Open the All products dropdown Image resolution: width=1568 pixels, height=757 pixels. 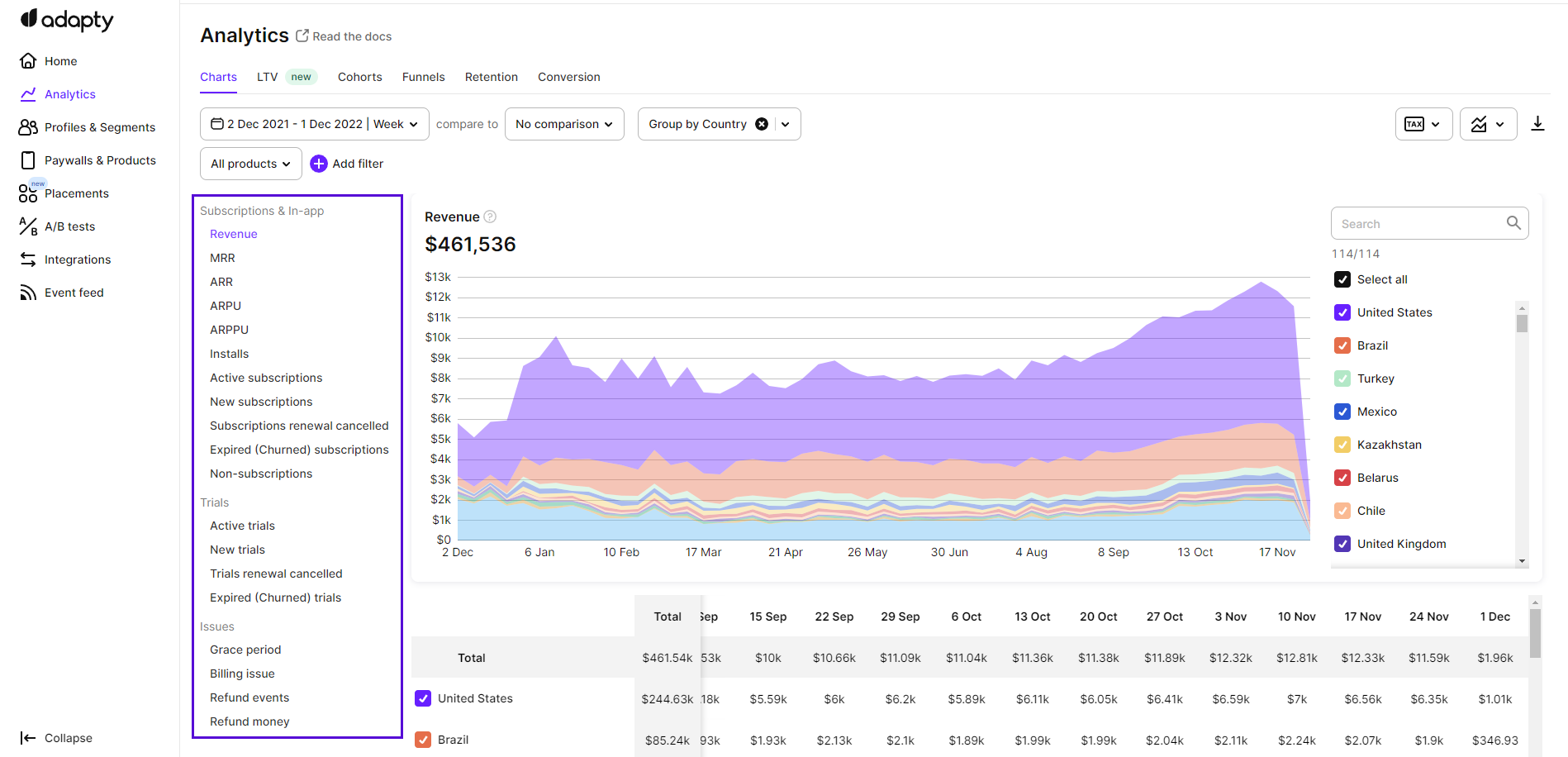250,164
